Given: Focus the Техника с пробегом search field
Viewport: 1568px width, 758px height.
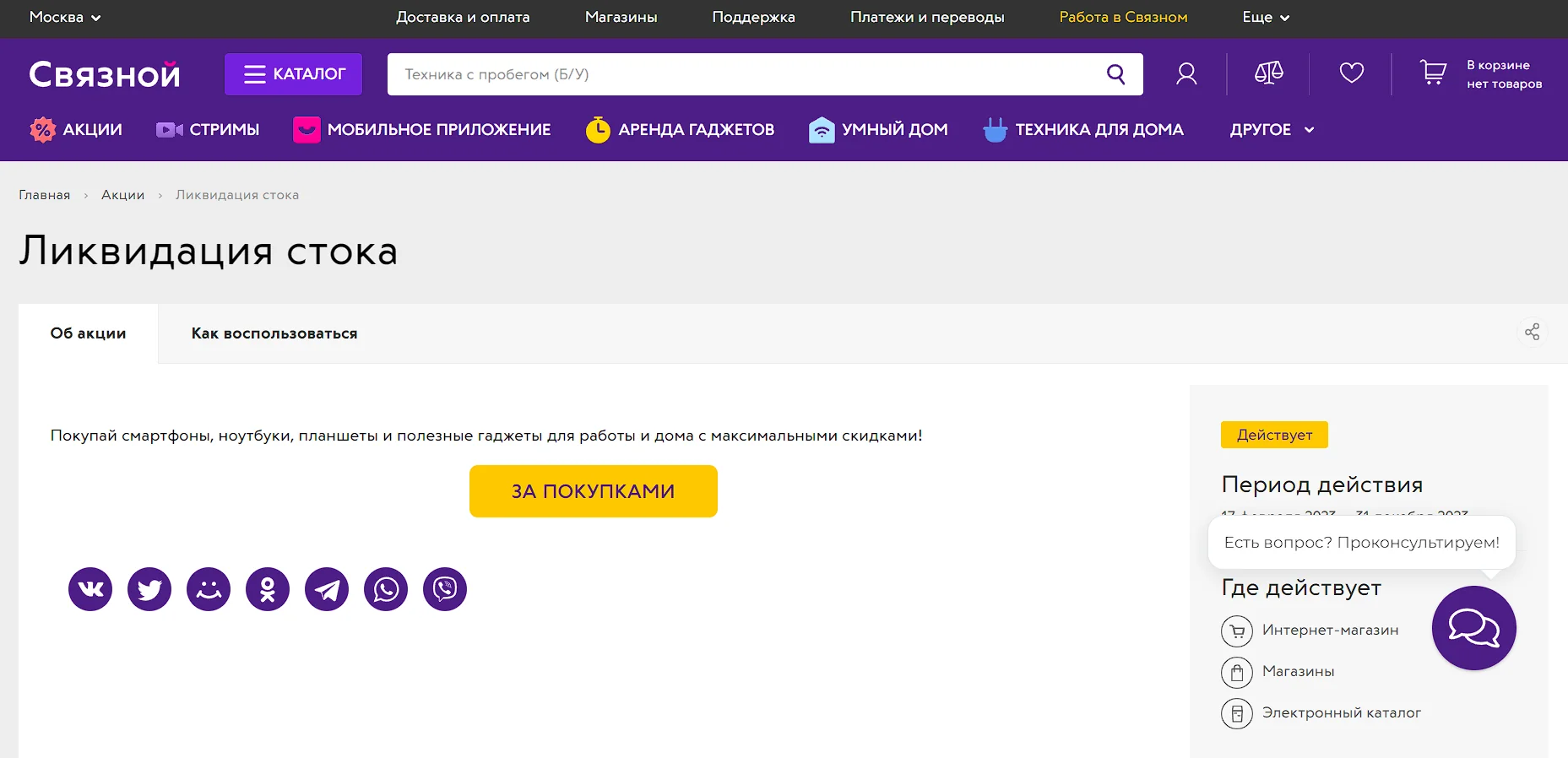Looking at the screenshot, I should pyautogui.click(x=743, y=74).
